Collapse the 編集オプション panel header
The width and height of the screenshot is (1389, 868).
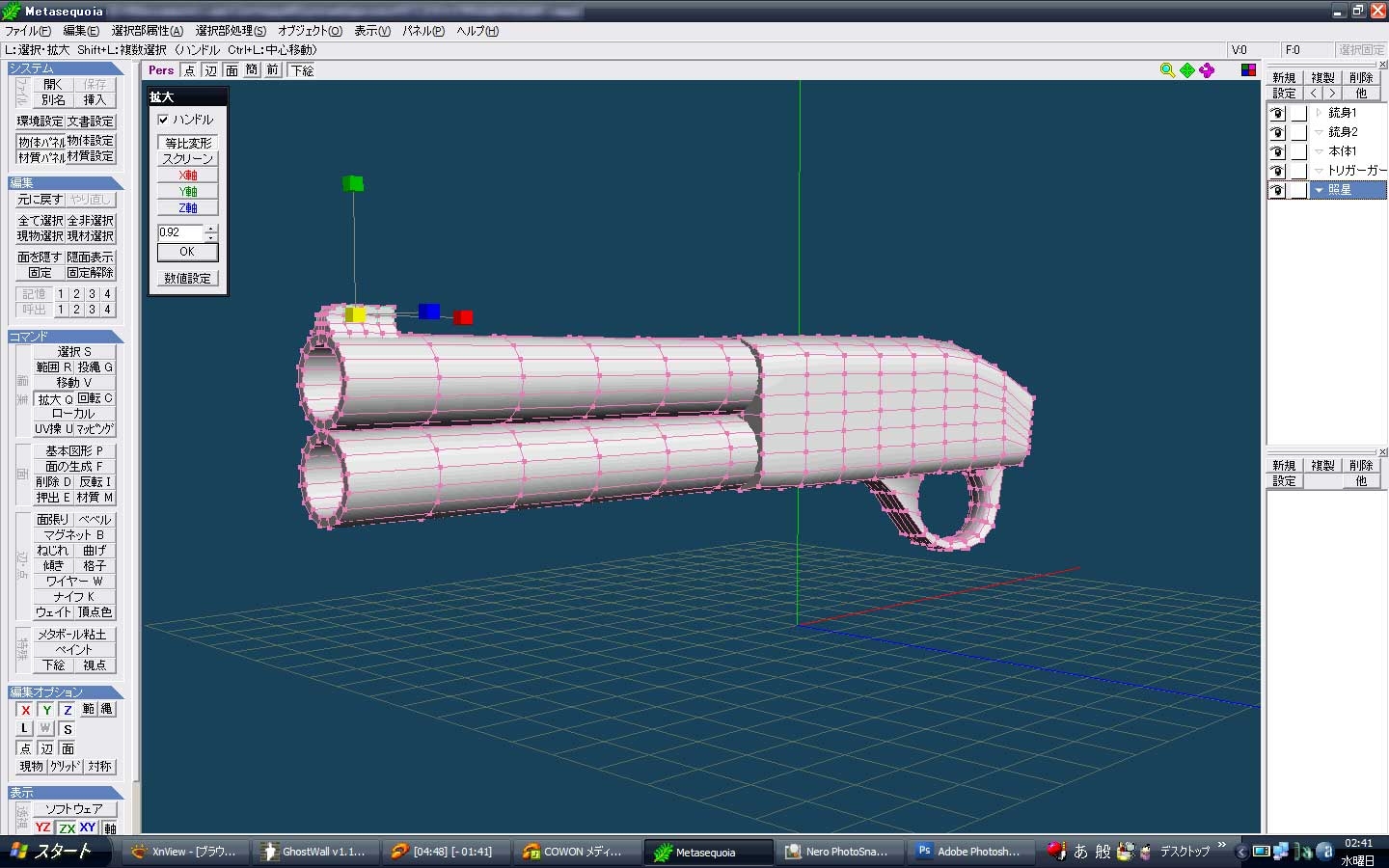pos(66,692)
